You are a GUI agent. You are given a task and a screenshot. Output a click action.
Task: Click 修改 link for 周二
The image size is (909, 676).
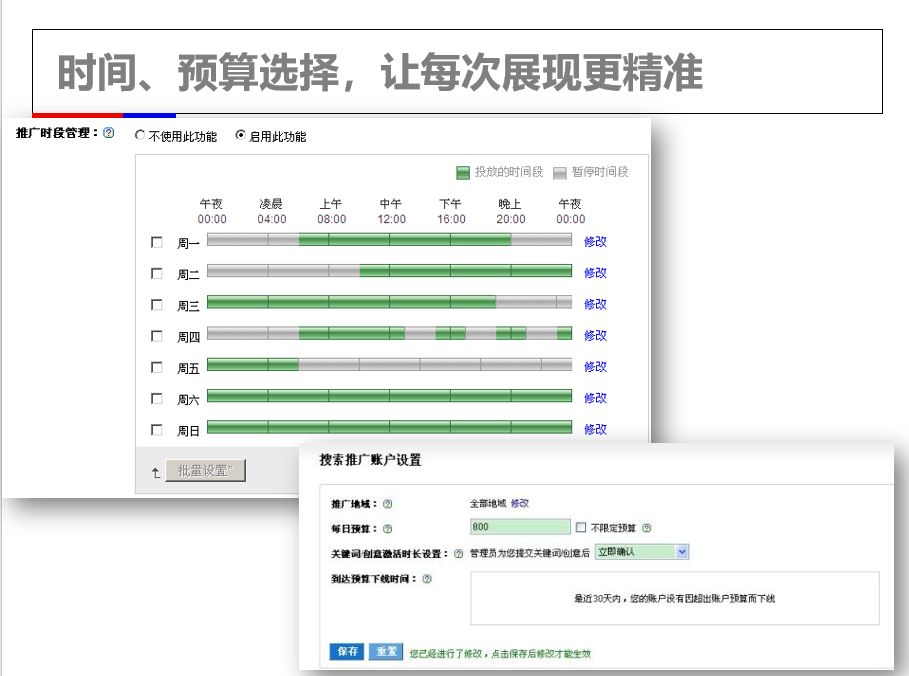pos(595,273)
